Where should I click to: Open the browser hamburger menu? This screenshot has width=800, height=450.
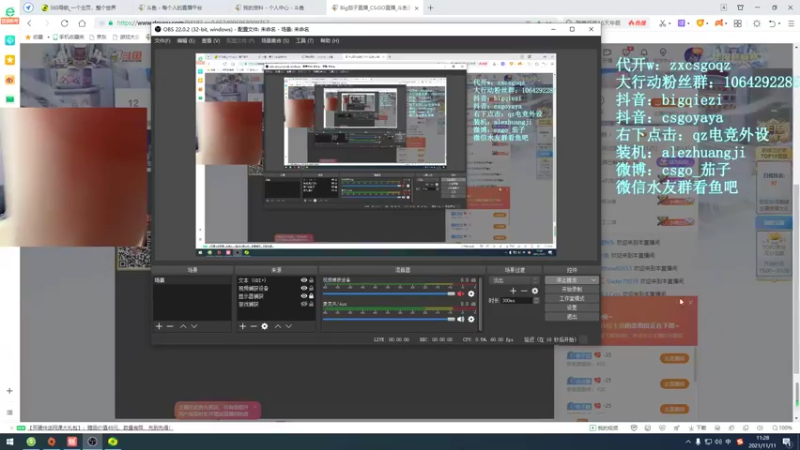pos(791,23)
